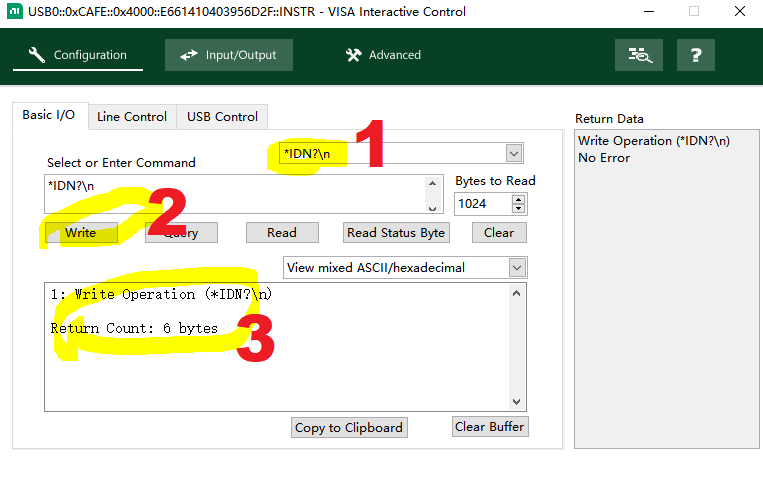Minimize the VISA Interactive Control window
763x484 pixels.
pos(649,11)
